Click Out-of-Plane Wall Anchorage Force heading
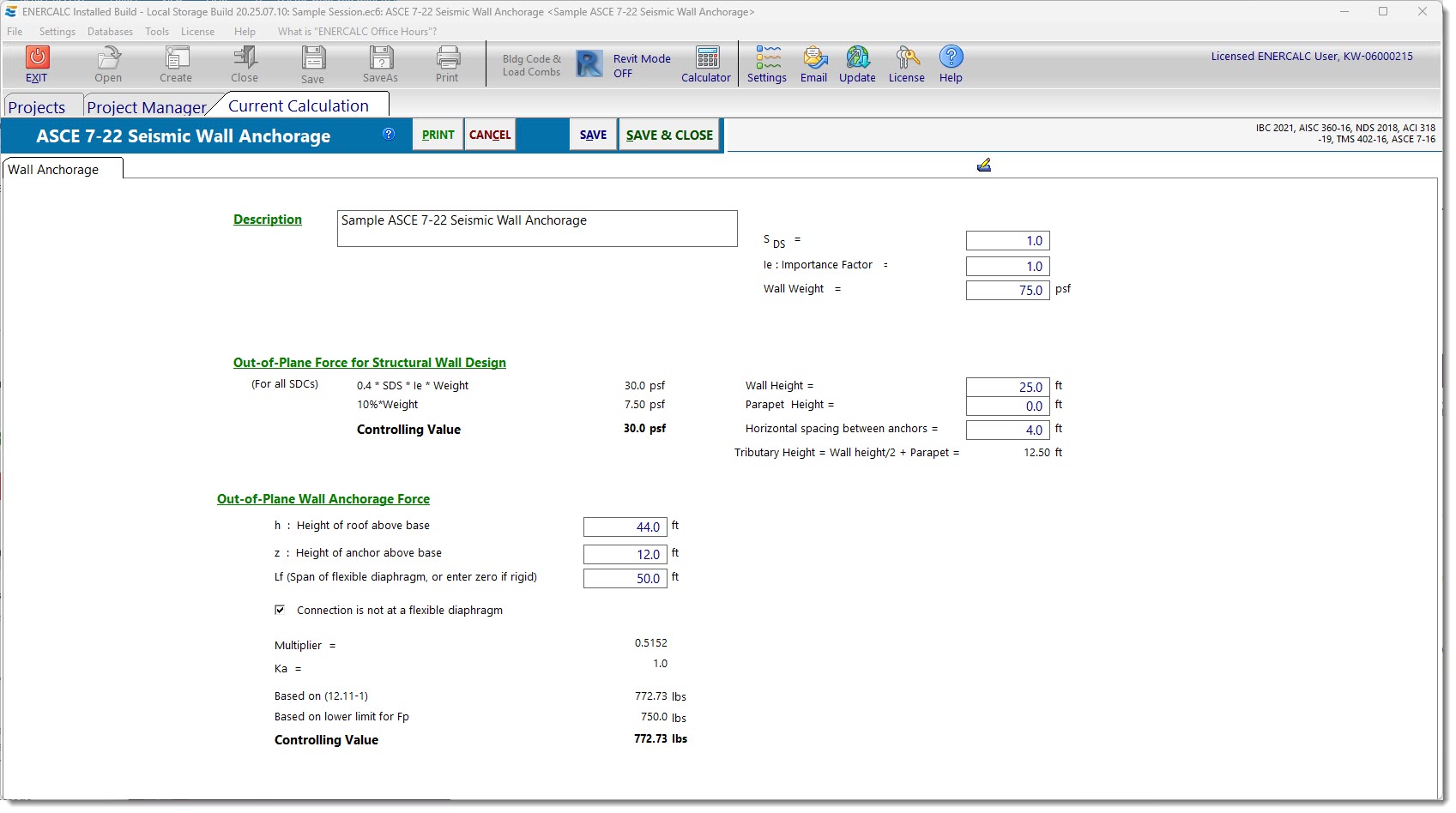1456x813 pixels. (x=323, y=499)
